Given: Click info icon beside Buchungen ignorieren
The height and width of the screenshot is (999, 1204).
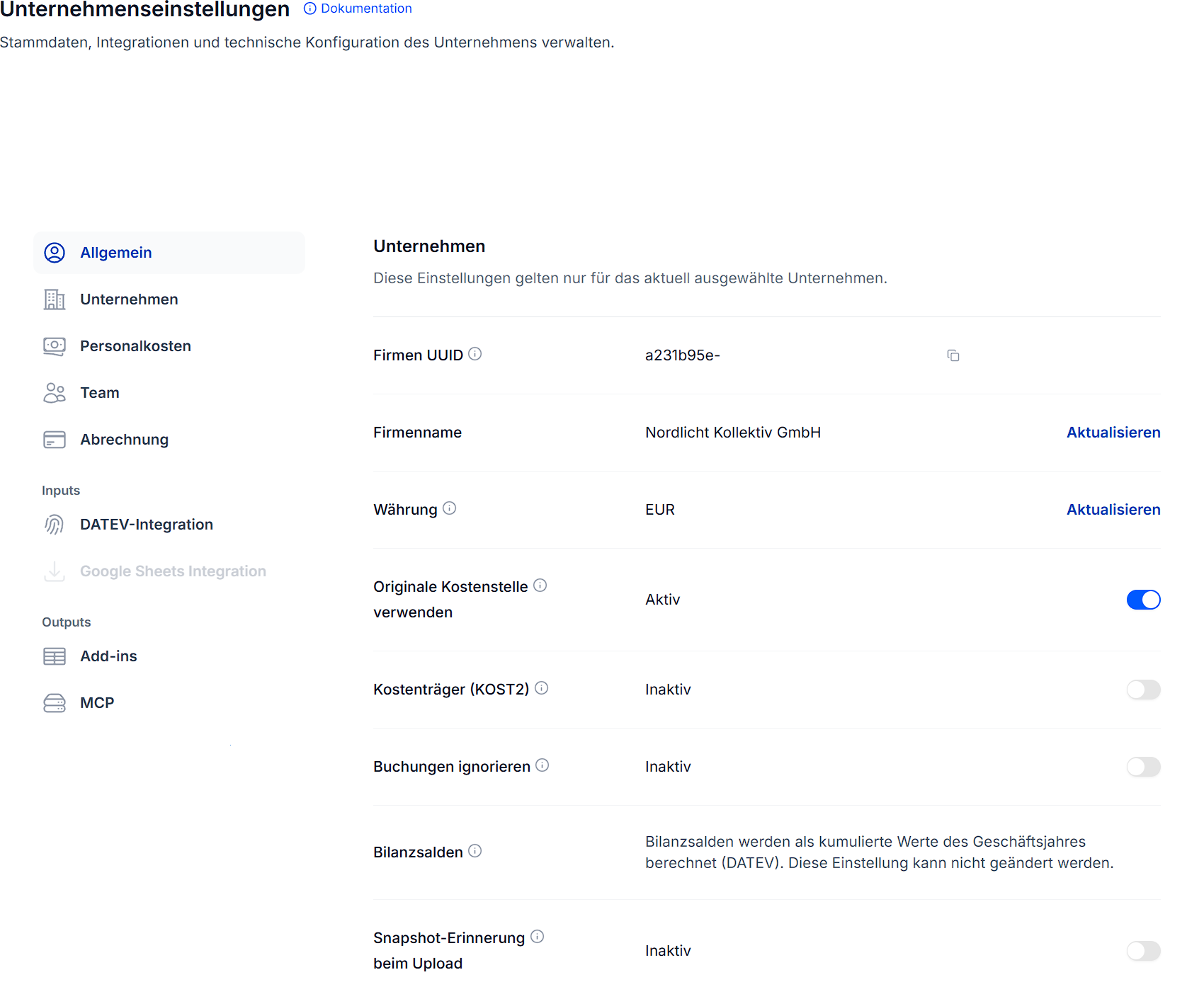Looking at the screenshot, I should (543, 765).
